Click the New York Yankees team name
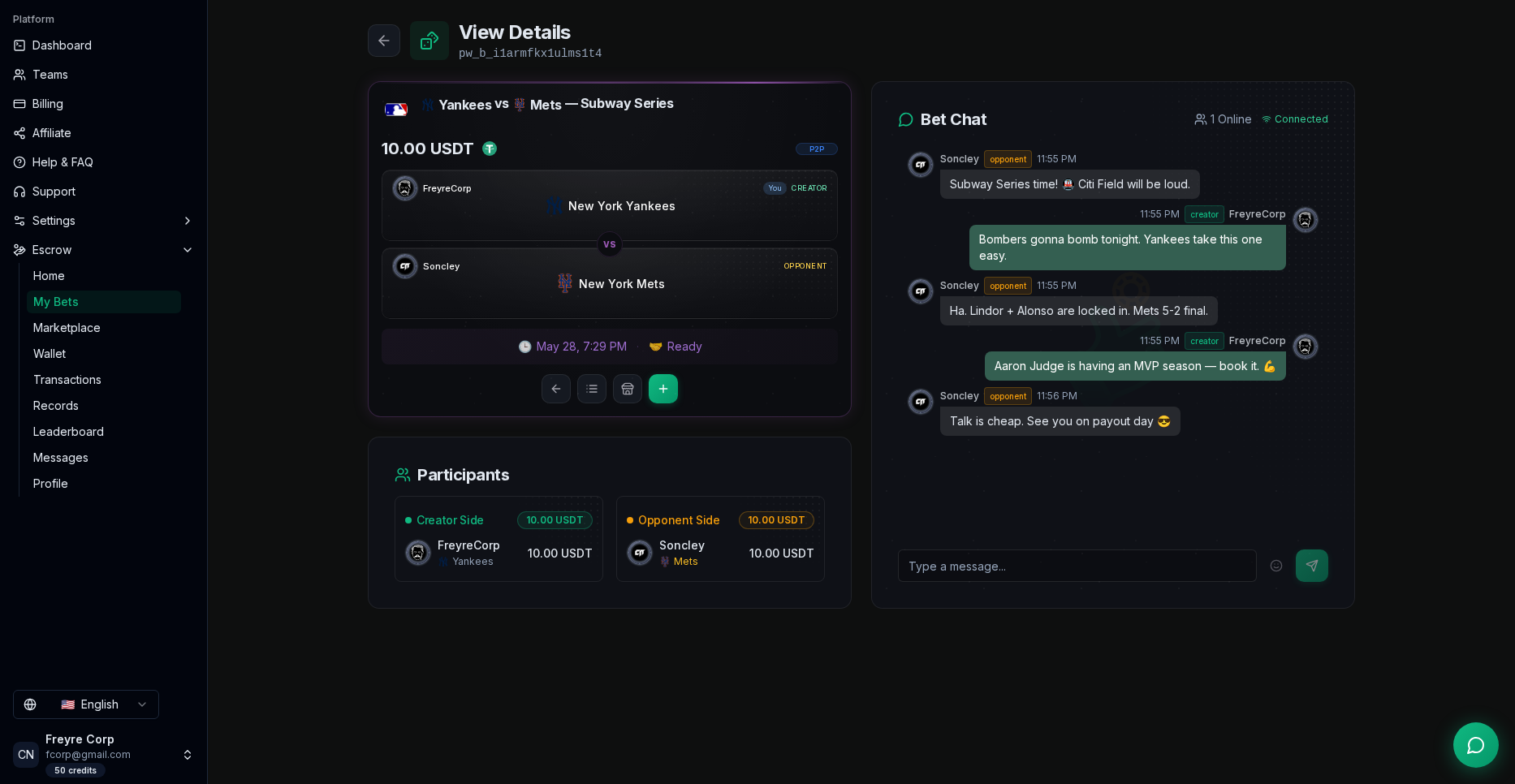1515x784 pixels. pos(622,206)
